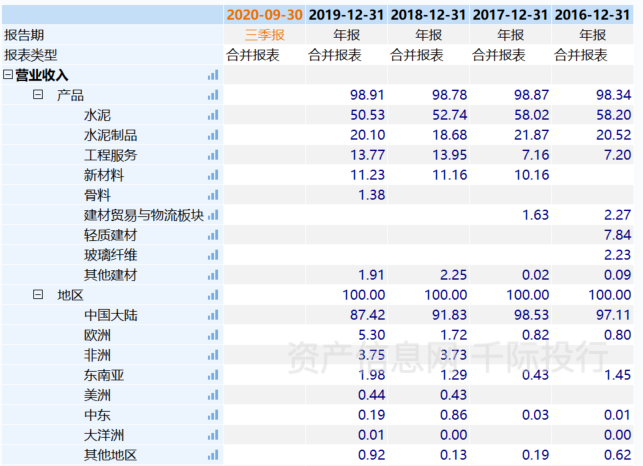This screenshot has height=466, width=643.
Task: Select the 中国大陆 87.42 value cell
Action: click(x=367, y=315)
